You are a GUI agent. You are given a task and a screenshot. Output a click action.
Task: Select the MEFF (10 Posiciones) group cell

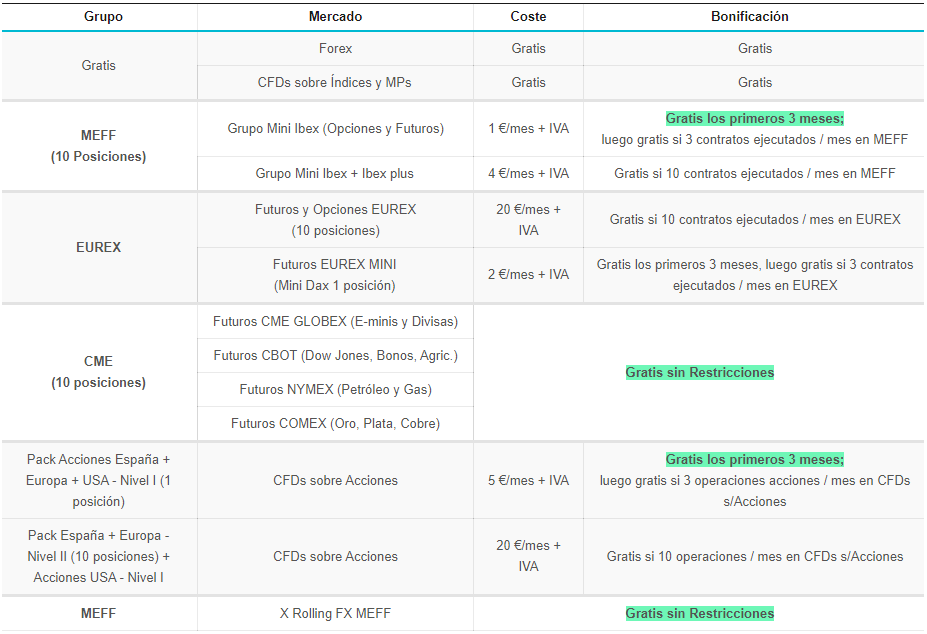98,146
